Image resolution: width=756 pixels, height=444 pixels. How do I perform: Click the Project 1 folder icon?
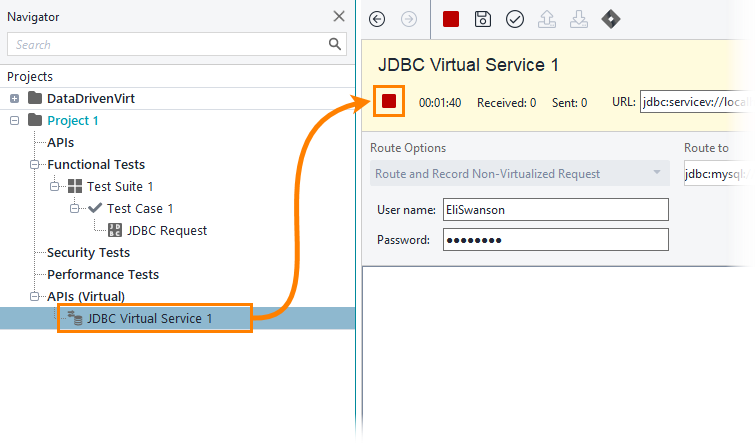coord(35,120)
